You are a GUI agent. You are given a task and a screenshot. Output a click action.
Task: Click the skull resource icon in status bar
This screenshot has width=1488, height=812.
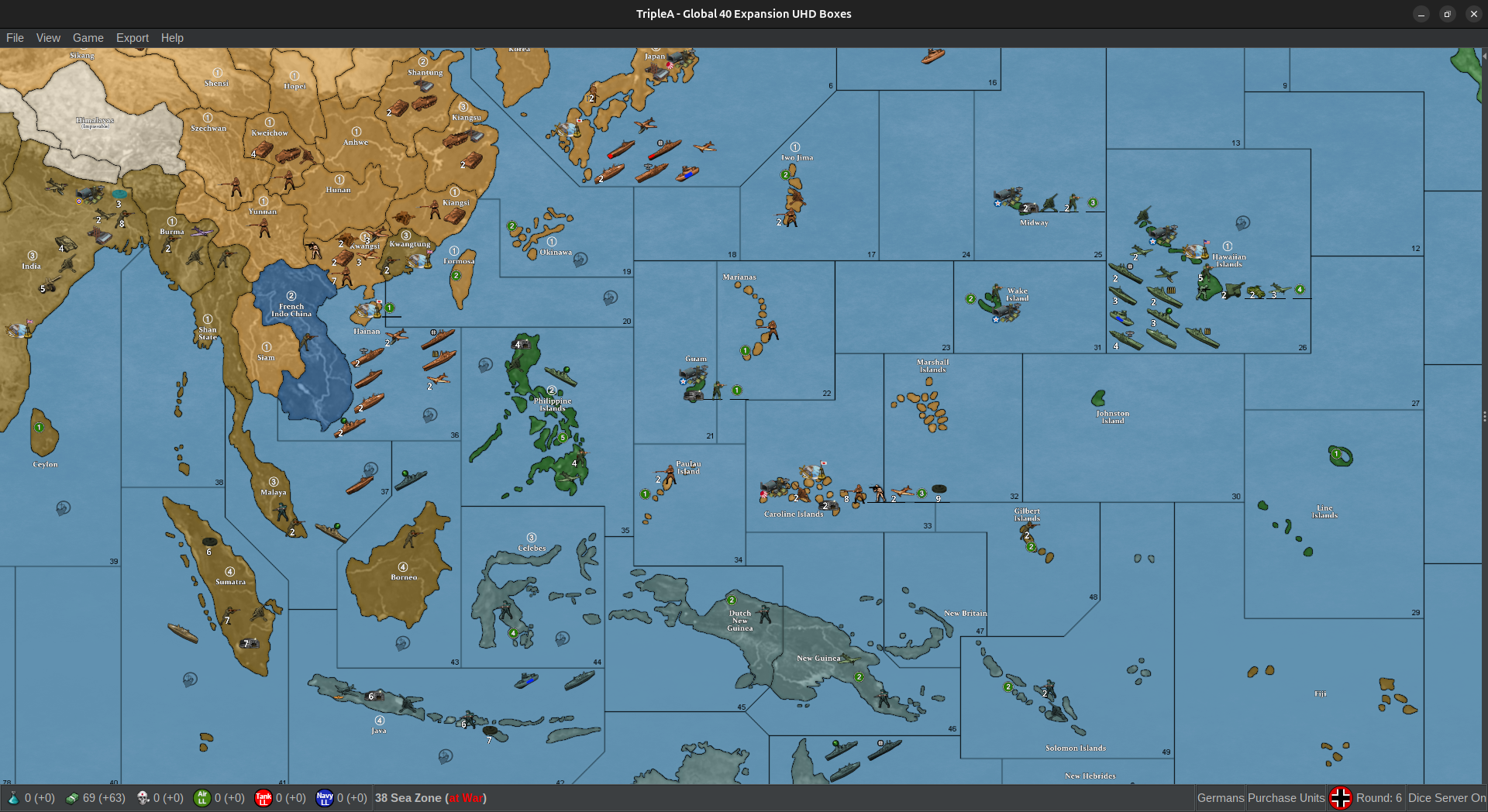coord(143,798)
